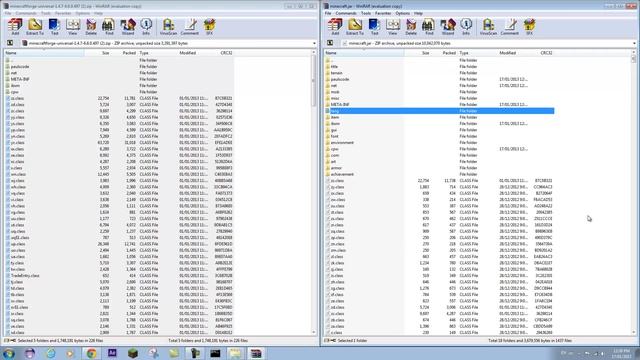Click Find icon in minecraftforge zip window
The height and width of the screenshot is (360, 640).
pyautogui.click(x=109, y=27)
